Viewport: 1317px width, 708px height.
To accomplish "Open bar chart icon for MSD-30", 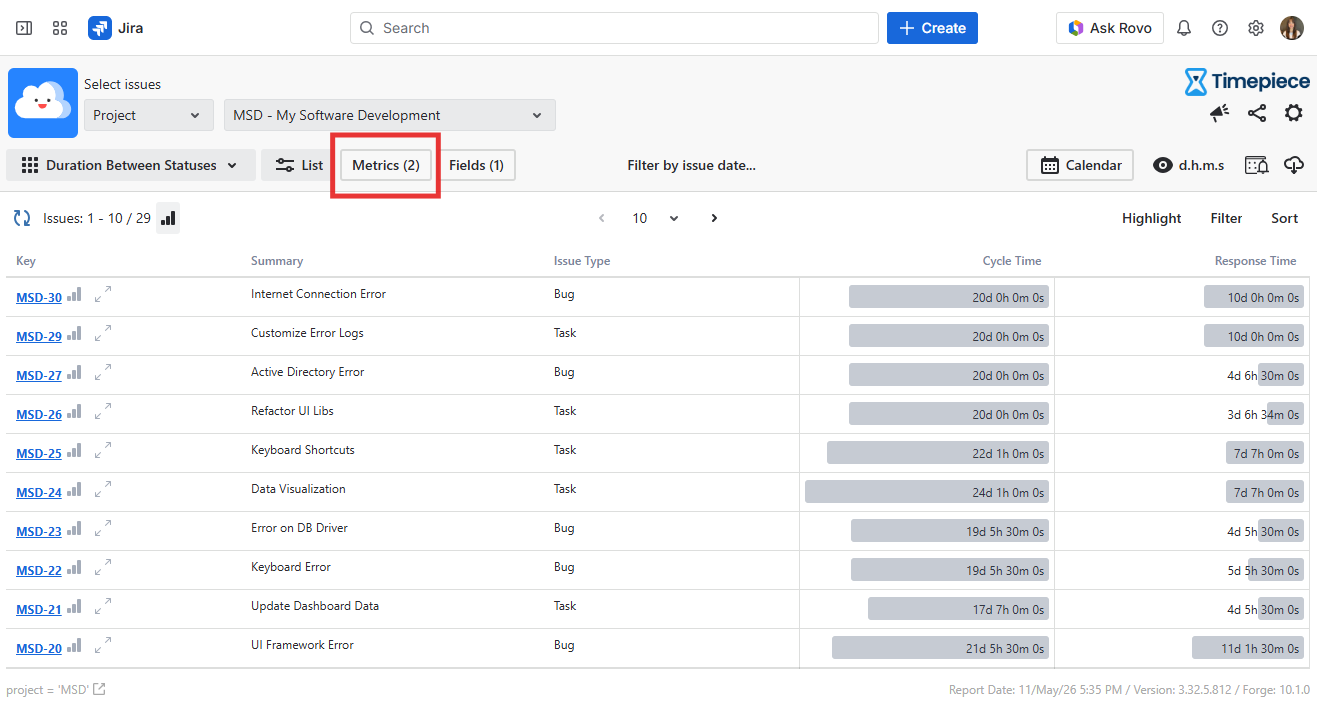I will point(74,294).
